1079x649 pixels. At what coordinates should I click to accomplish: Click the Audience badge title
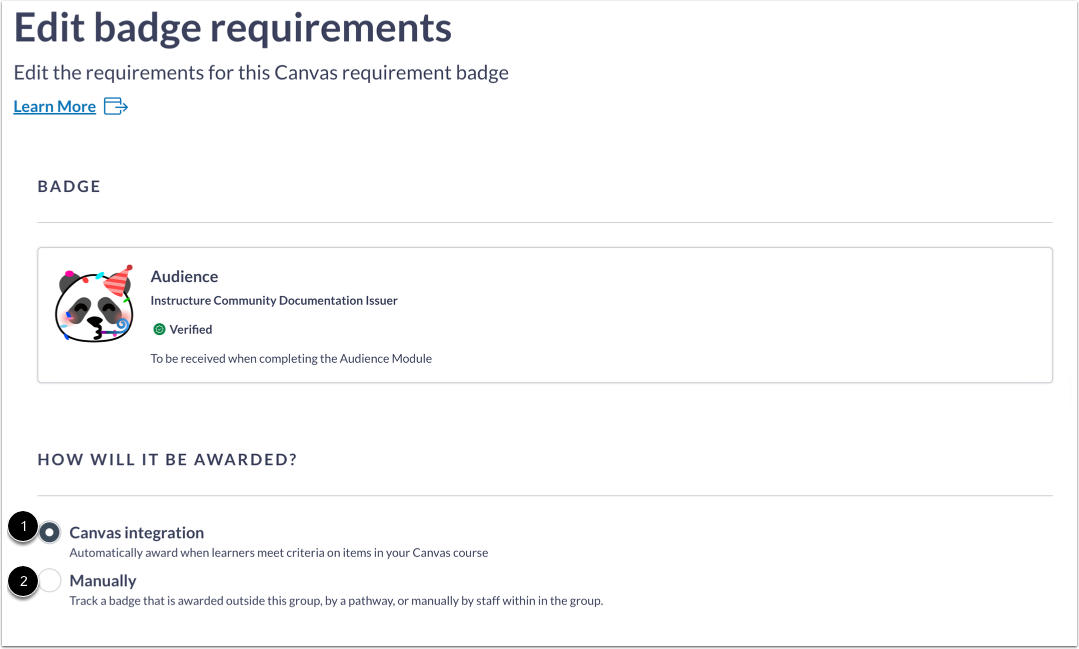tap(184, 276)
